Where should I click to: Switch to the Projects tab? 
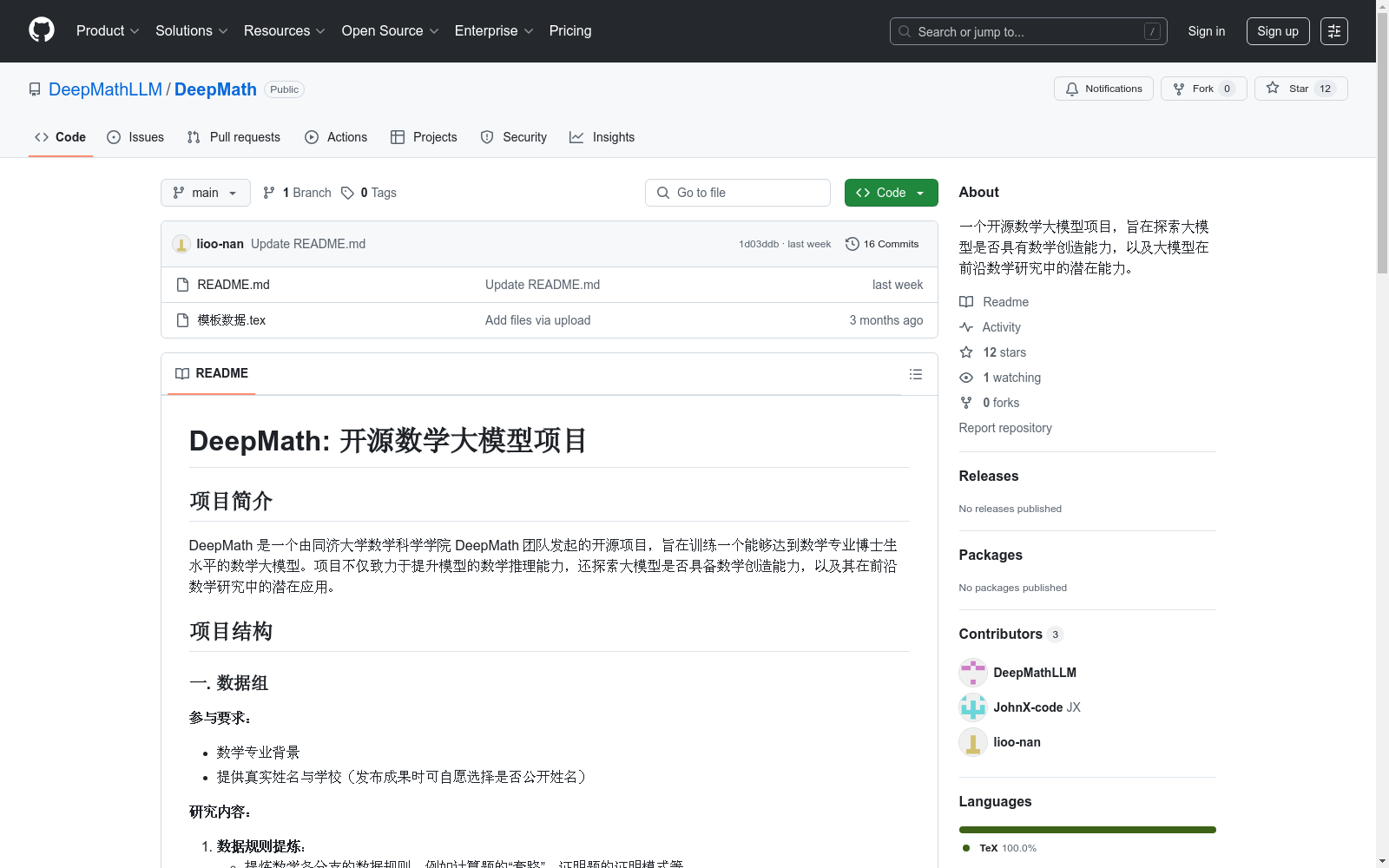coord(424,137)
